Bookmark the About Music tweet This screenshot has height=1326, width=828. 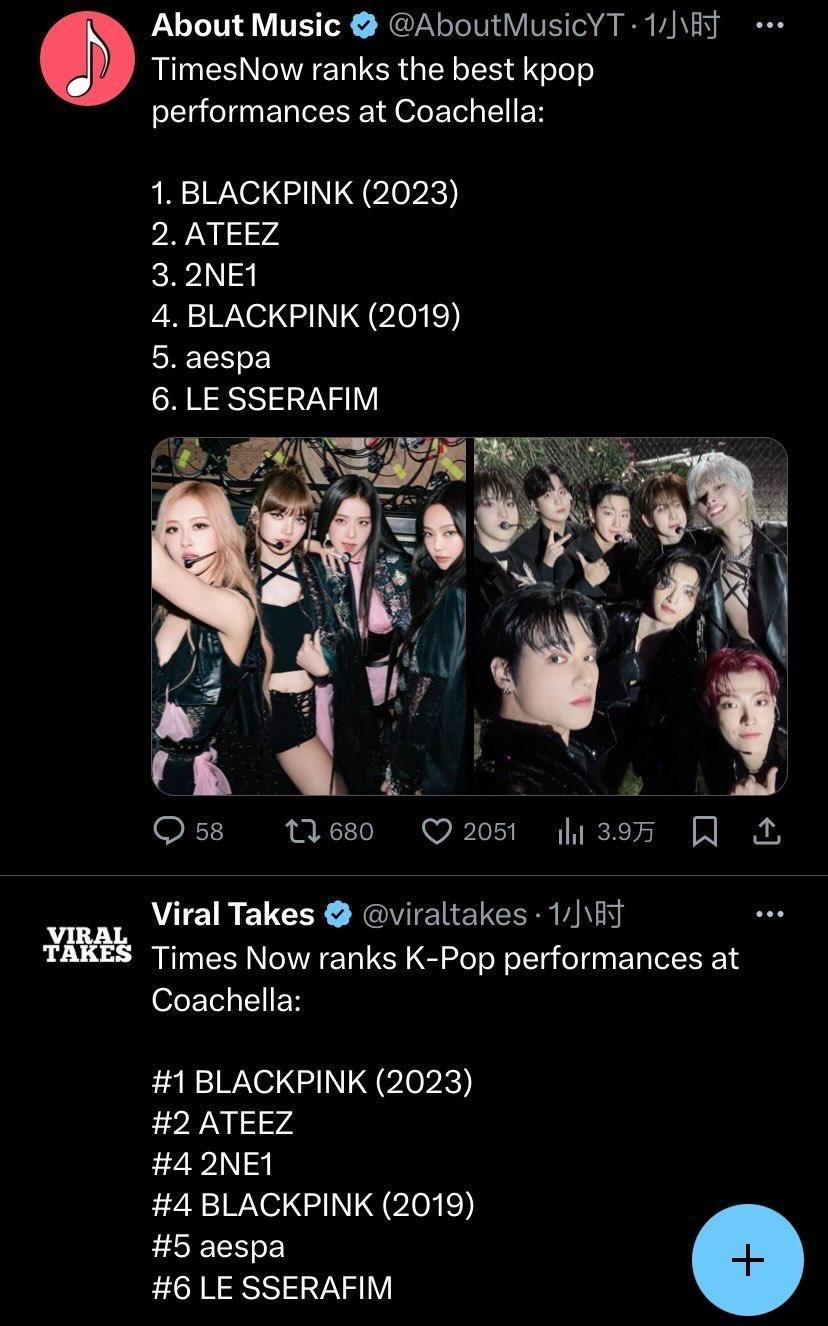tap(705, 831)
